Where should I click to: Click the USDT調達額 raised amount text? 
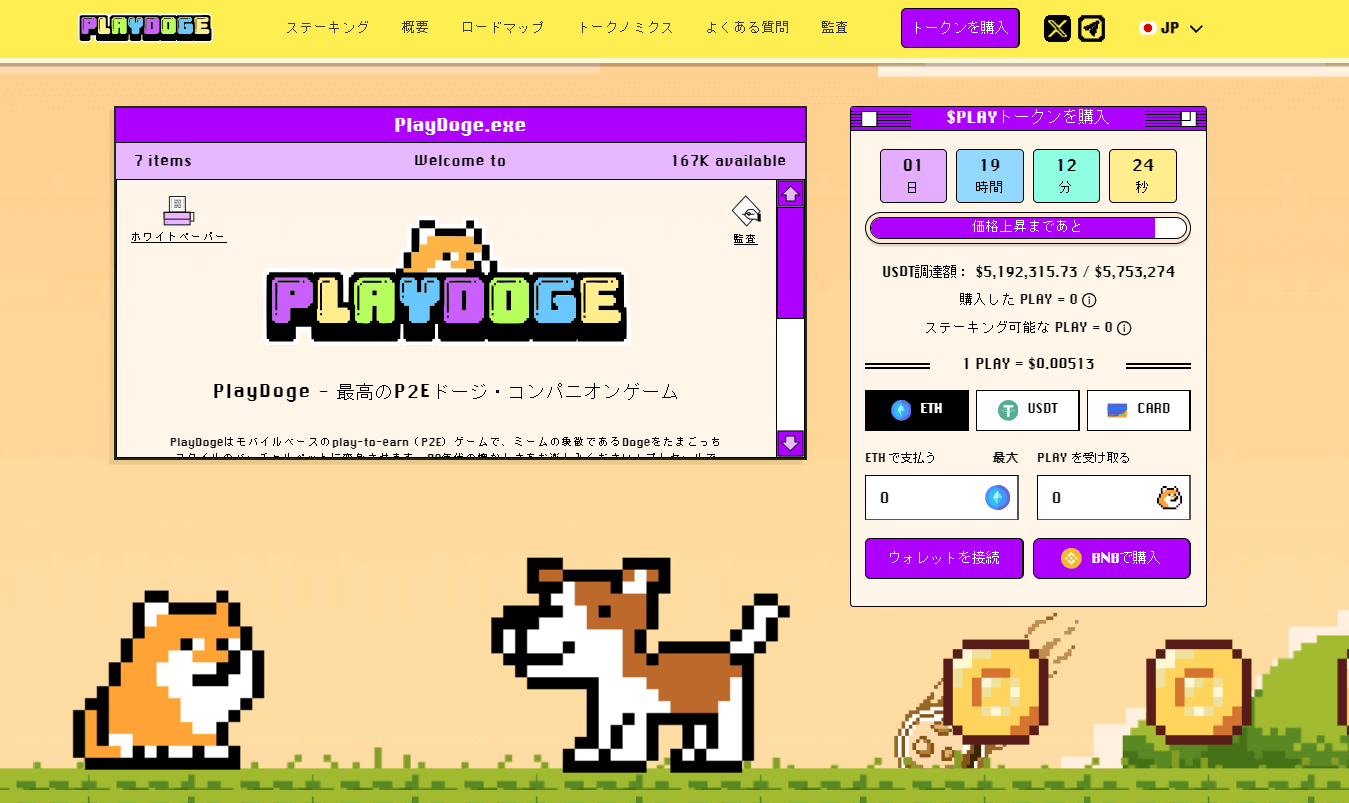tap(1028, 272)
